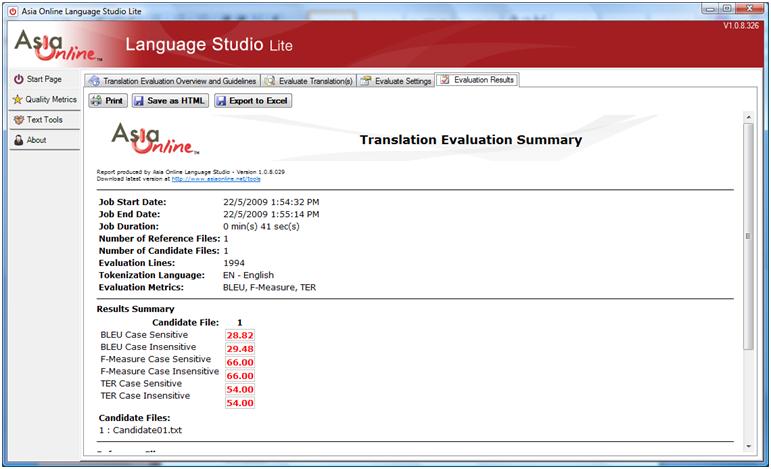This screenshot has height=469, width=771.
Task: Click the report pane scroll up arrow
Action: point(748,117)
